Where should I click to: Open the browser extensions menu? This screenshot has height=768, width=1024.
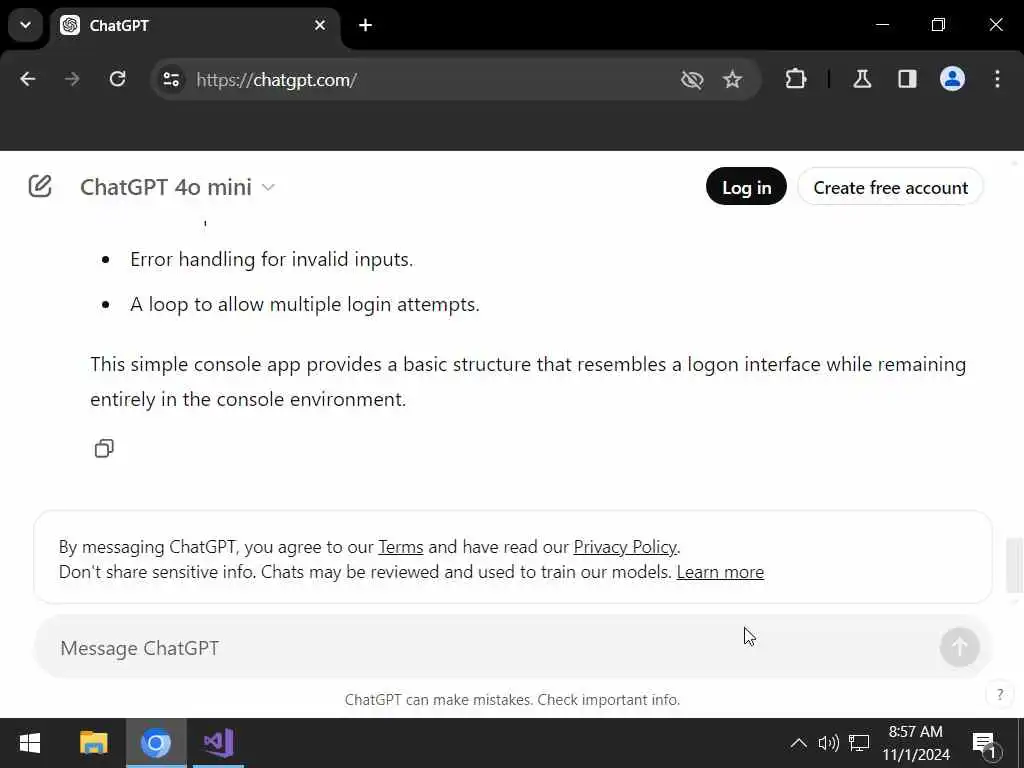pos(795,79)
